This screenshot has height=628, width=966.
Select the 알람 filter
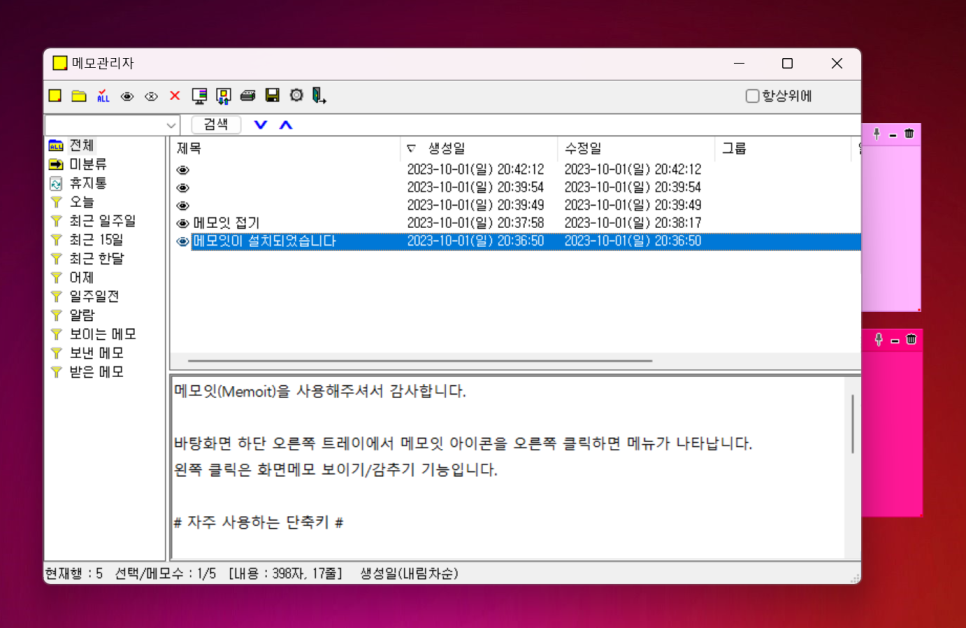[x=81, y=315]
